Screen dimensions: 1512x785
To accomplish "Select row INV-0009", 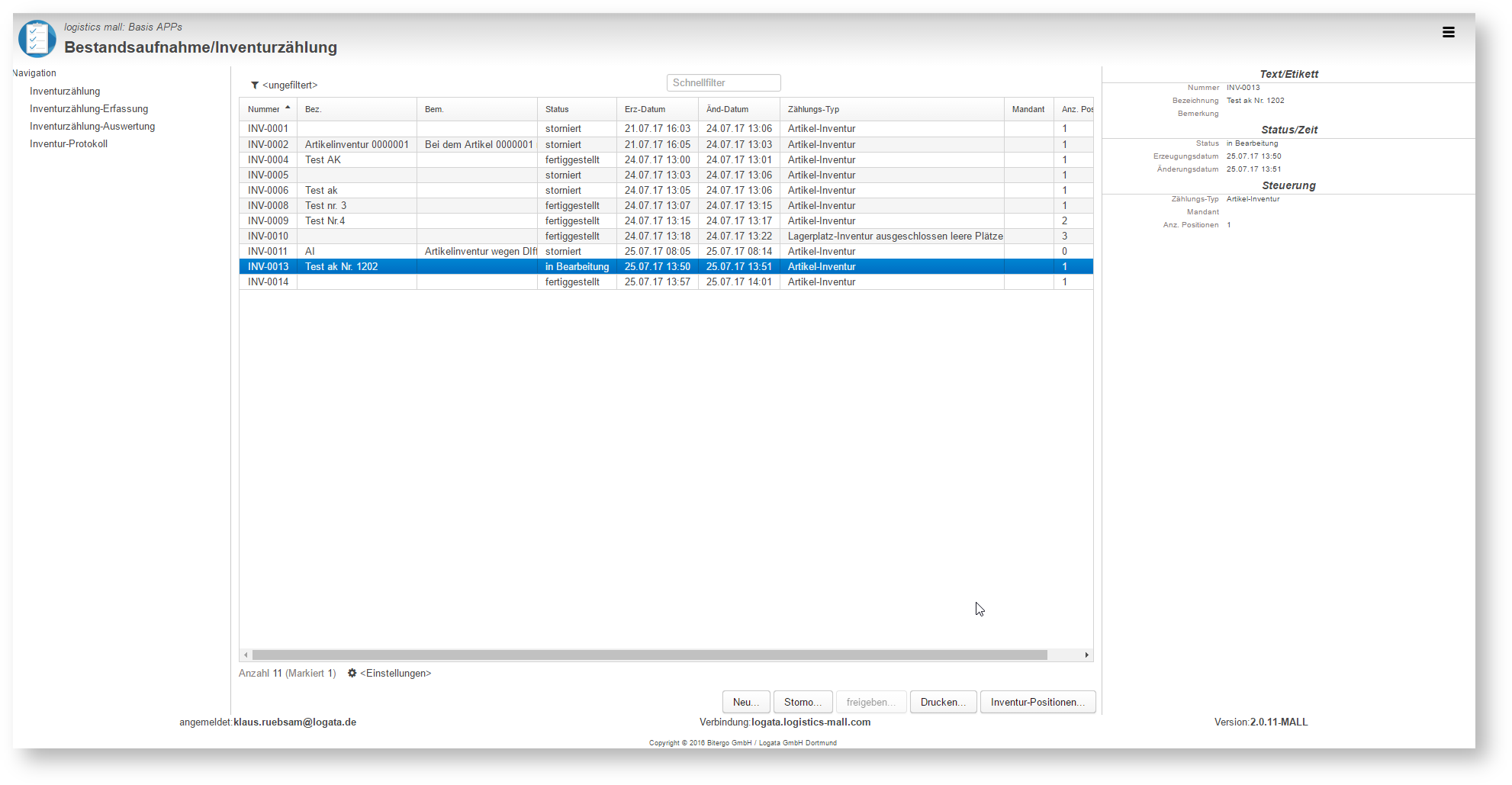I will 666,220.
